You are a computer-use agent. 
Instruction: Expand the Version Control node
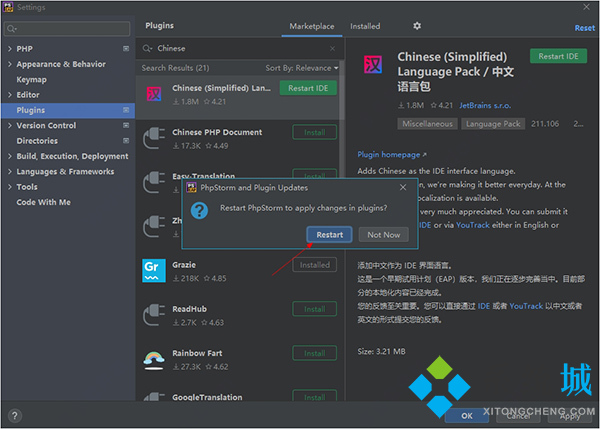[x=10, y=125]
